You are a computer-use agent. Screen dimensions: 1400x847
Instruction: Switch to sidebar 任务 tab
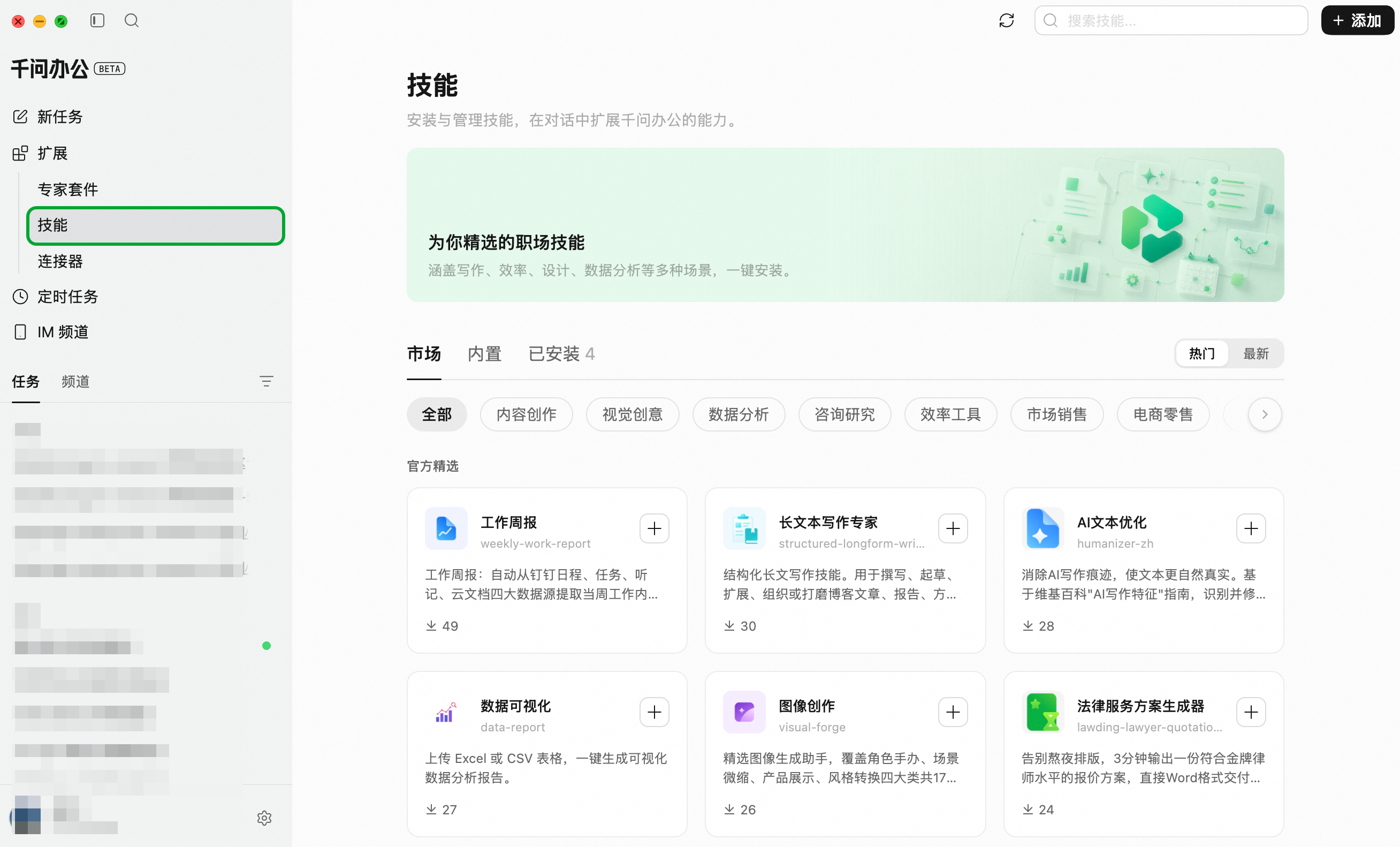tap(26, 381)
